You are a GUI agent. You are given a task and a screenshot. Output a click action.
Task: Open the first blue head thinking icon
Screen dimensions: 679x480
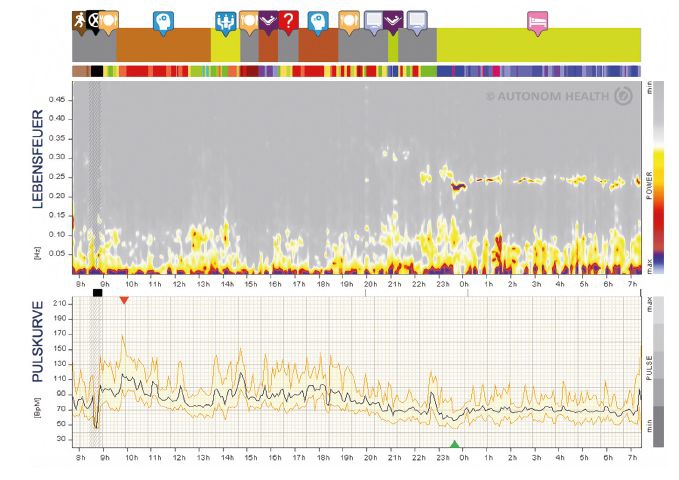pos(162,19)
